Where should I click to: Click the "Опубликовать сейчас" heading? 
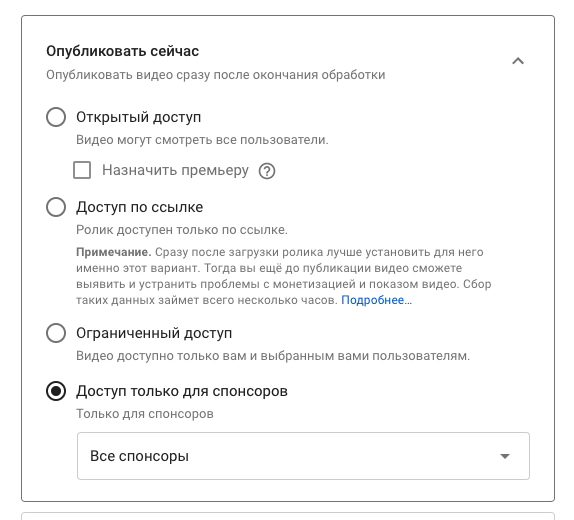coord(123,51)
